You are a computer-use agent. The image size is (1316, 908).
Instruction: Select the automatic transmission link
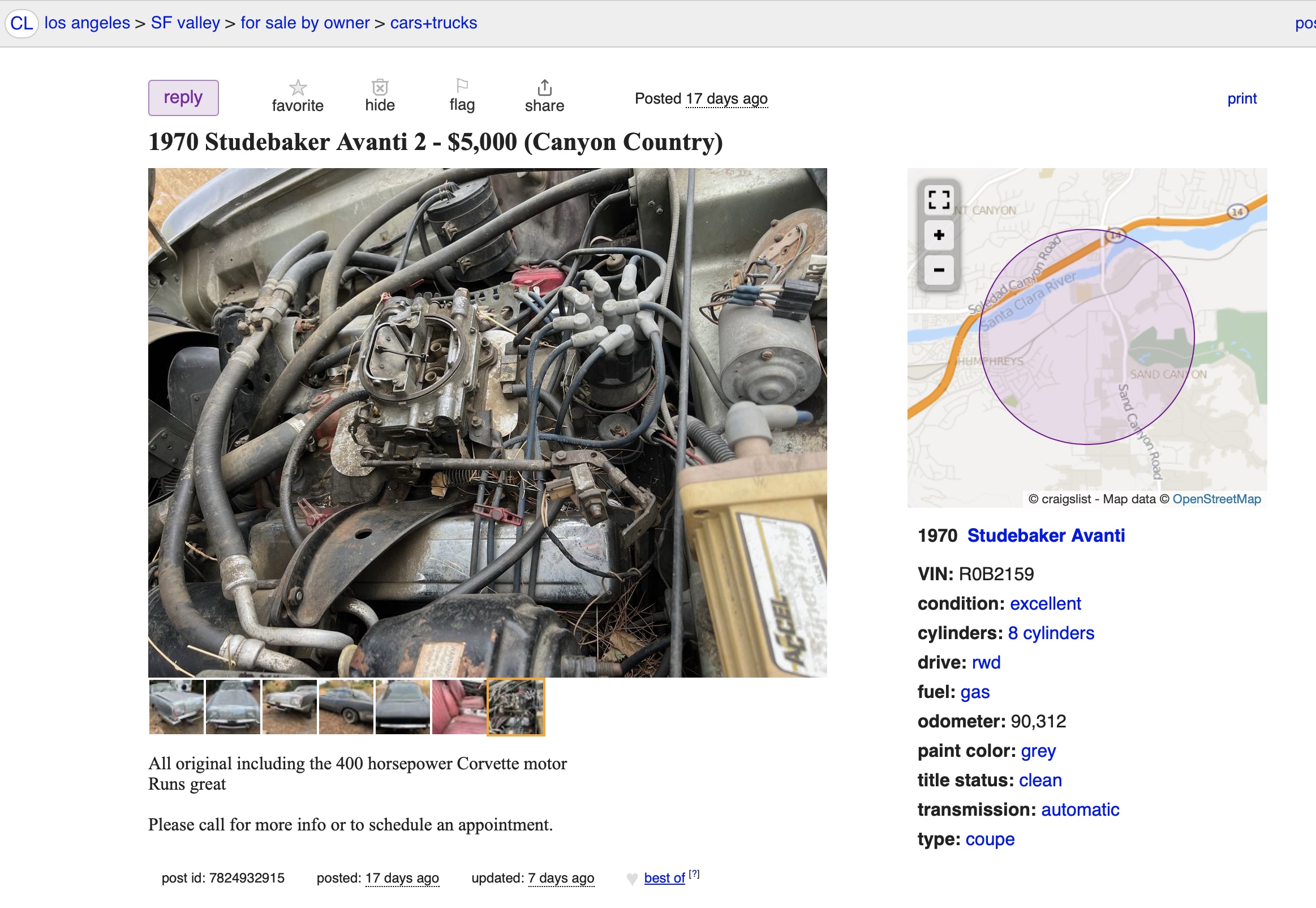(x=1080, y=810)
